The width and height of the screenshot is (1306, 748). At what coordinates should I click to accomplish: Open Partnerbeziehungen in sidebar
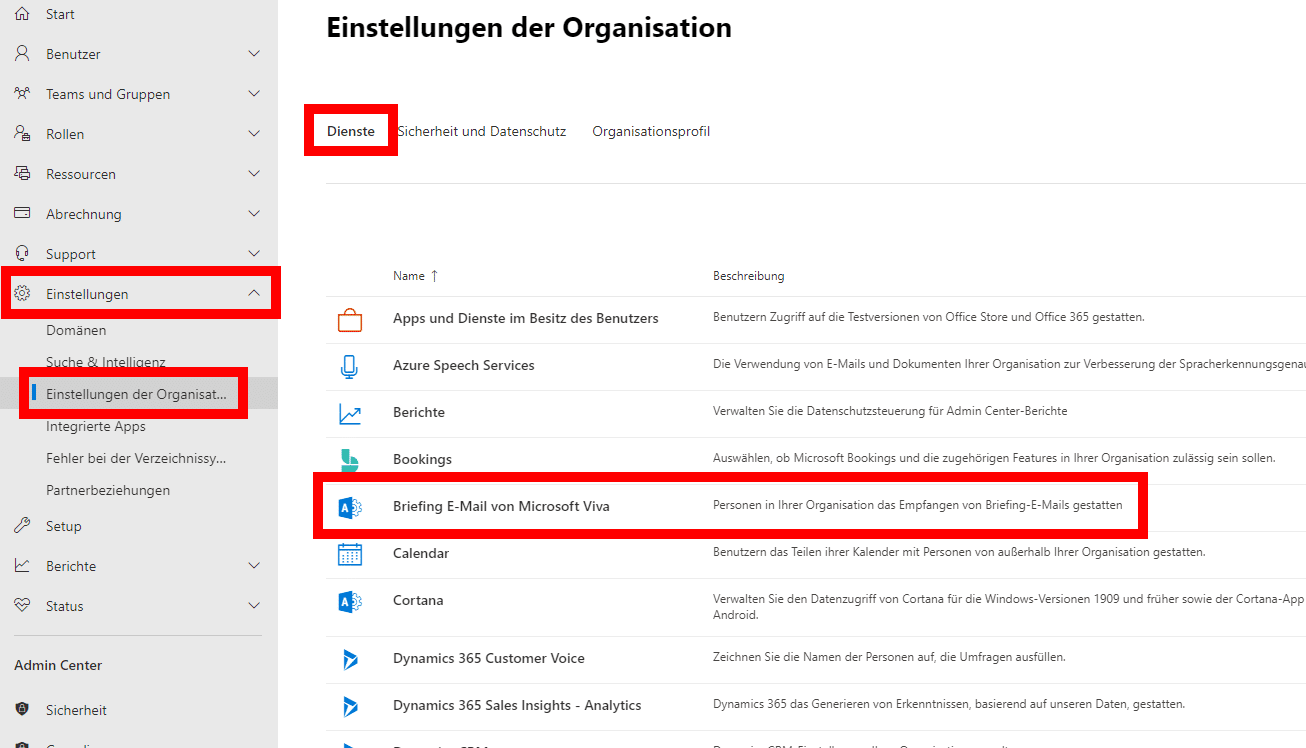coord(108,490)
